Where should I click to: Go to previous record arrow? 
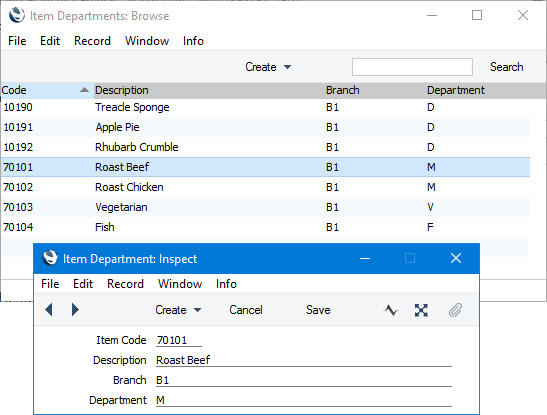click(x=49, y=310)
